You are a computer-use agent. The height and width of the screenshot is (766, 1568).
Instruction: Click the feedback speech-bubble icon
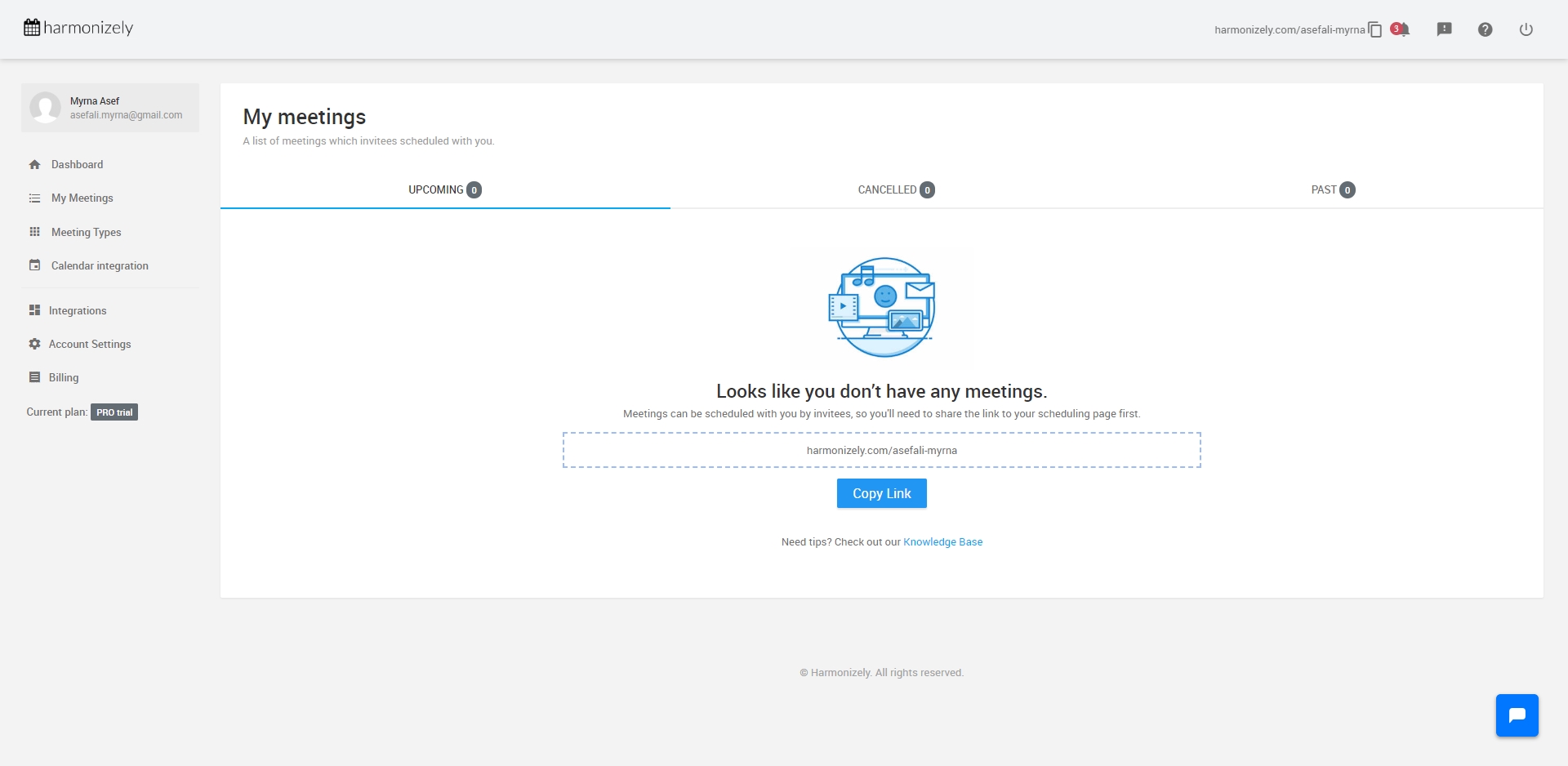[x=1445, y=29]
